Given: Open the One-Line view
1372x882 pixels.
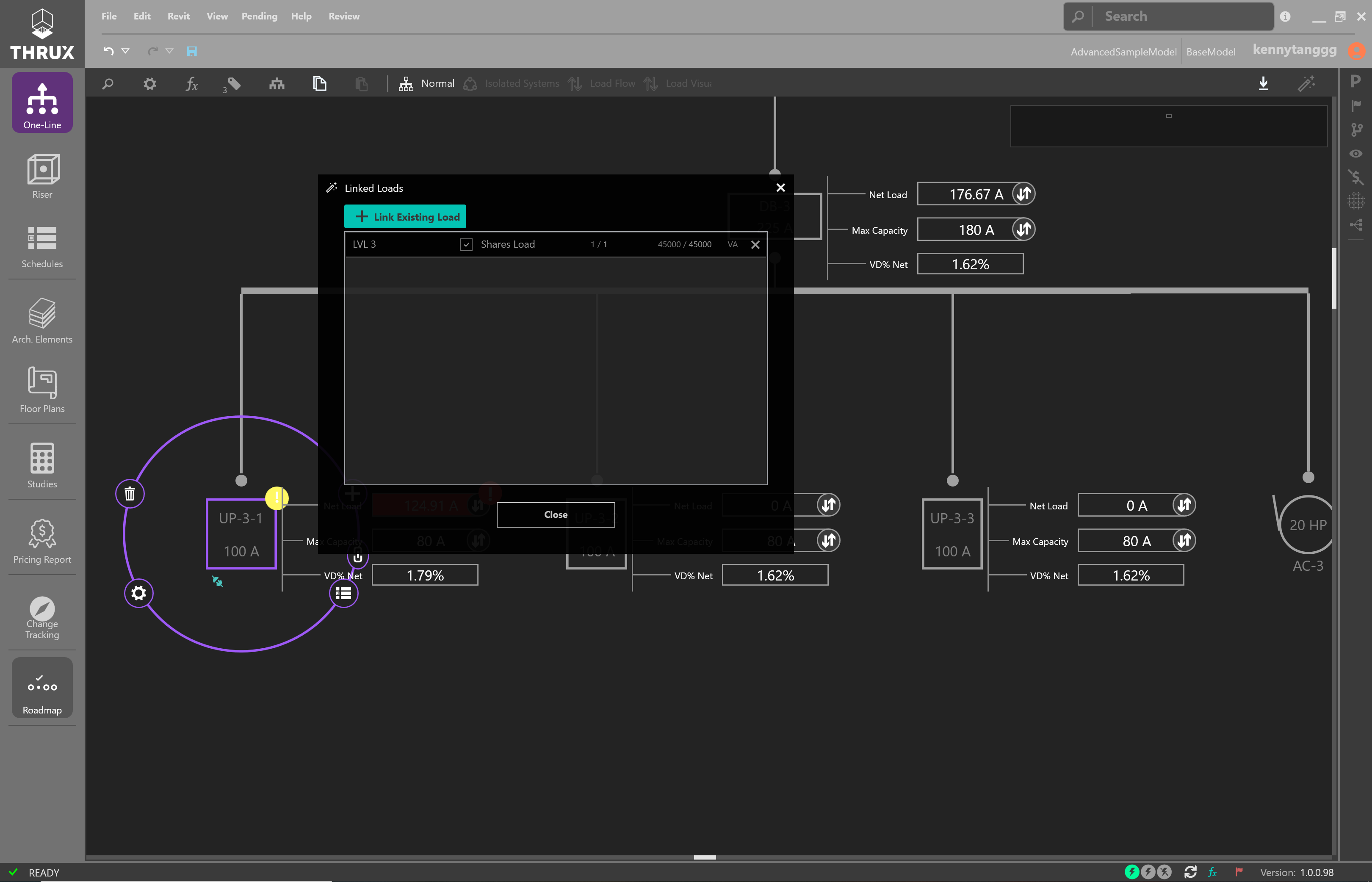Looking at the screenshot, I should [42, 103].
